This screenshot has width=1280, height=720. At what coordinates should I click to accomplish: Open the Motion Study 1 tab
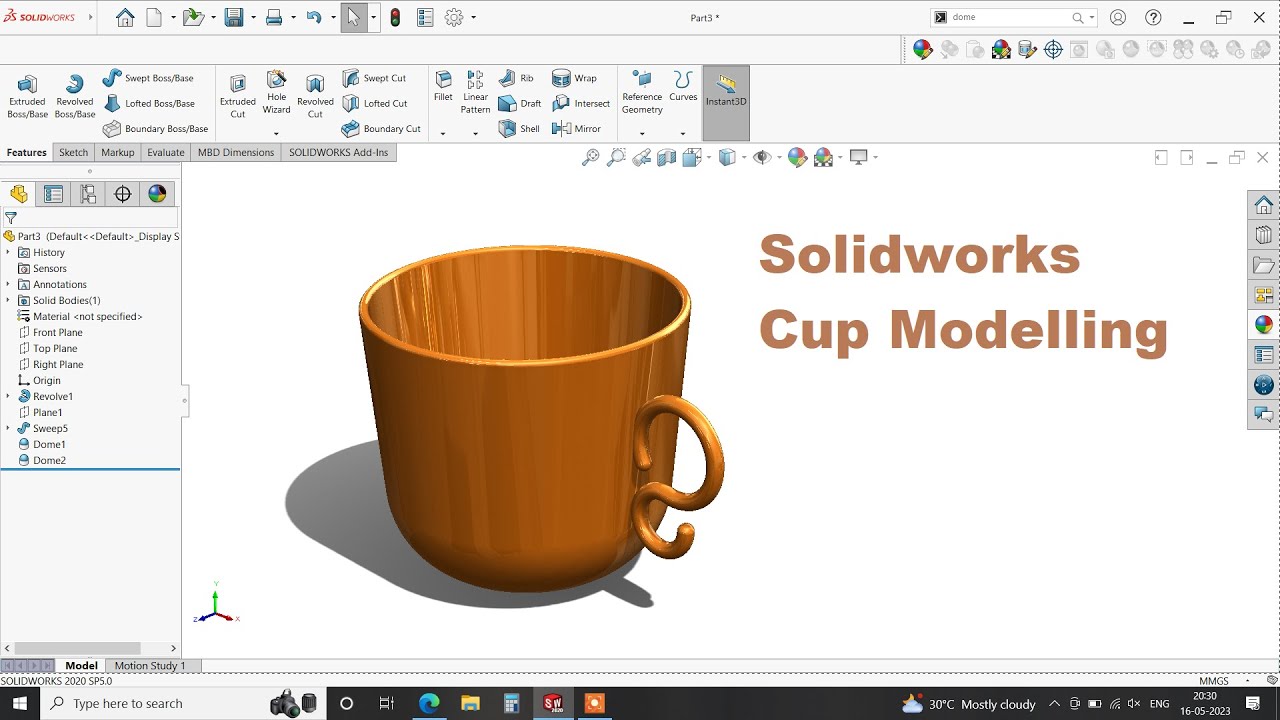[x=150, y=666]
